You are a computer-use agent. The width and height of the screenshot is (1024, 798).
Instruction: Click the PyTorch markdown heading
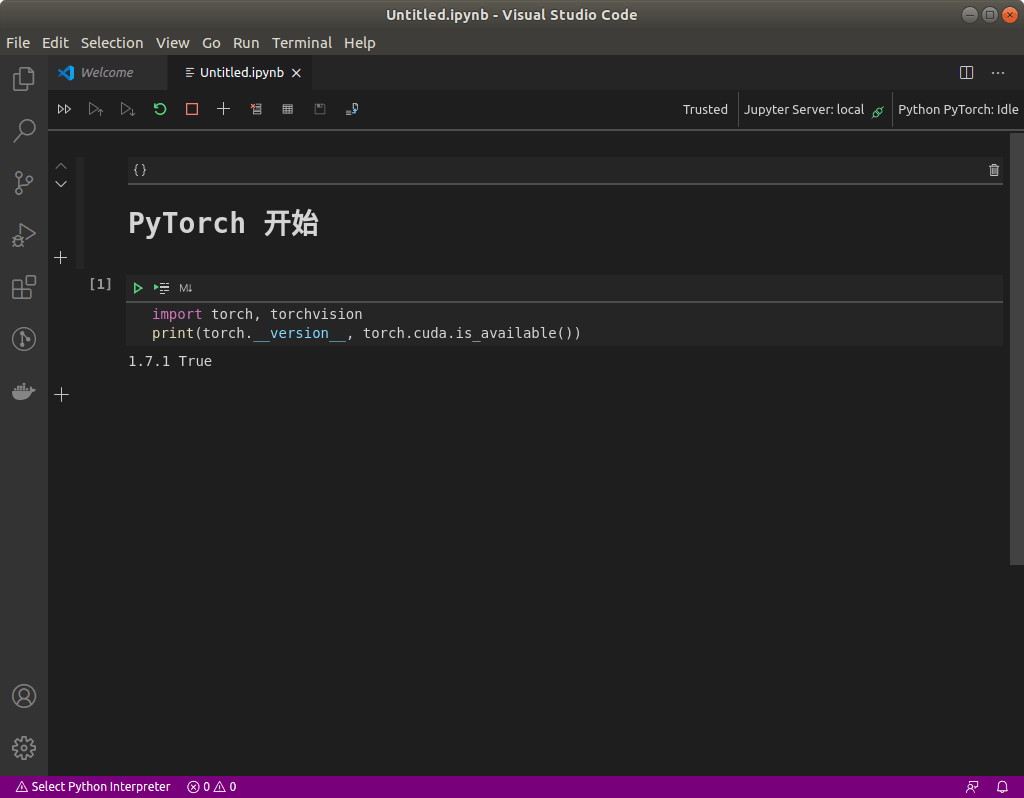click(x=223, y=223)
